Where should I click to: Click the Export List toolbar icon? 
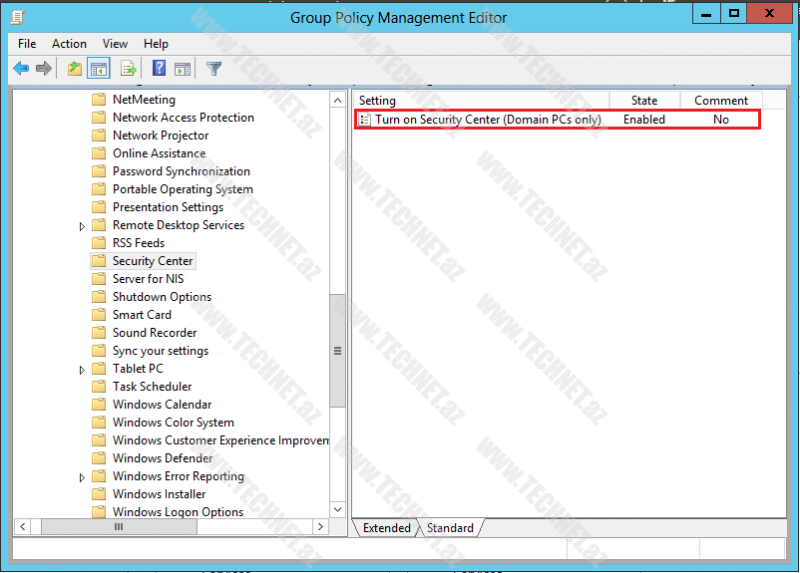point(128,69)
